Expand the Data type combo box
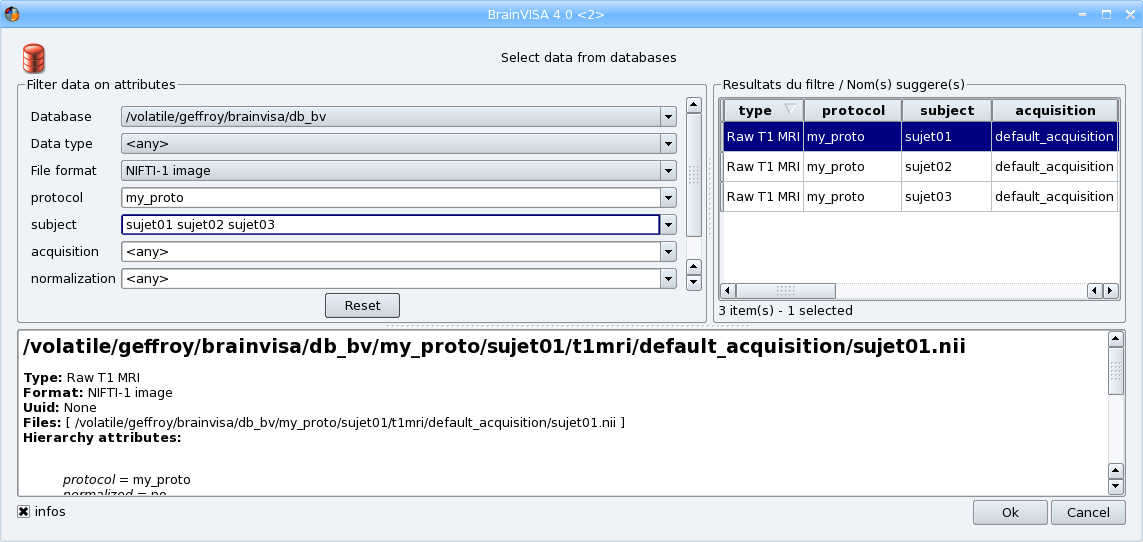This screenshot has width=1143, height=542. pyautogui.click(x=668, y=144)
